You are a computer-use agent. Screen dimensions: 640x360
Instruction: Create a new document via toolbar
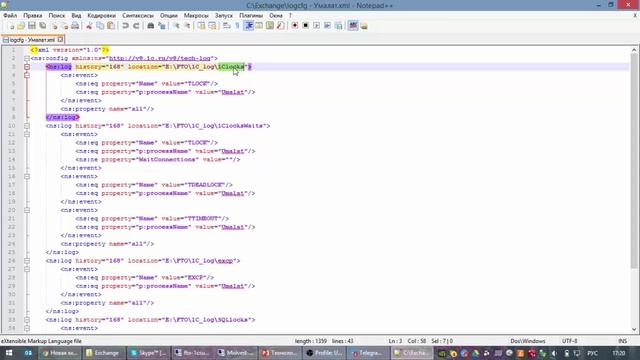11,26
